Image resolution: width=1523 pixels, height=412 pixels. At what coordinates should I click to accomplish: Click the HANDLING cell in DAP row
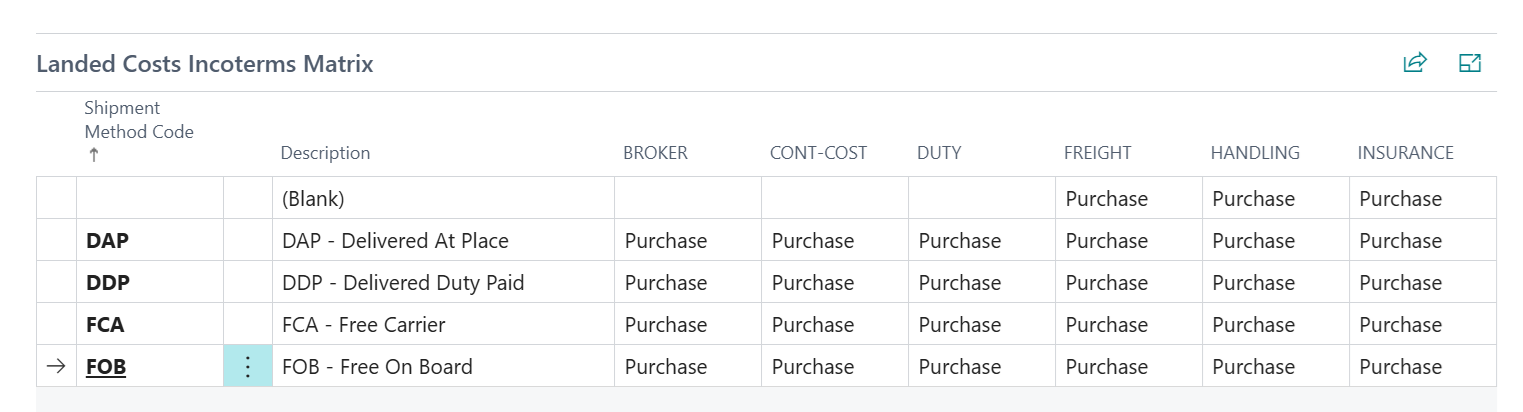click(x=1275, y=241)
